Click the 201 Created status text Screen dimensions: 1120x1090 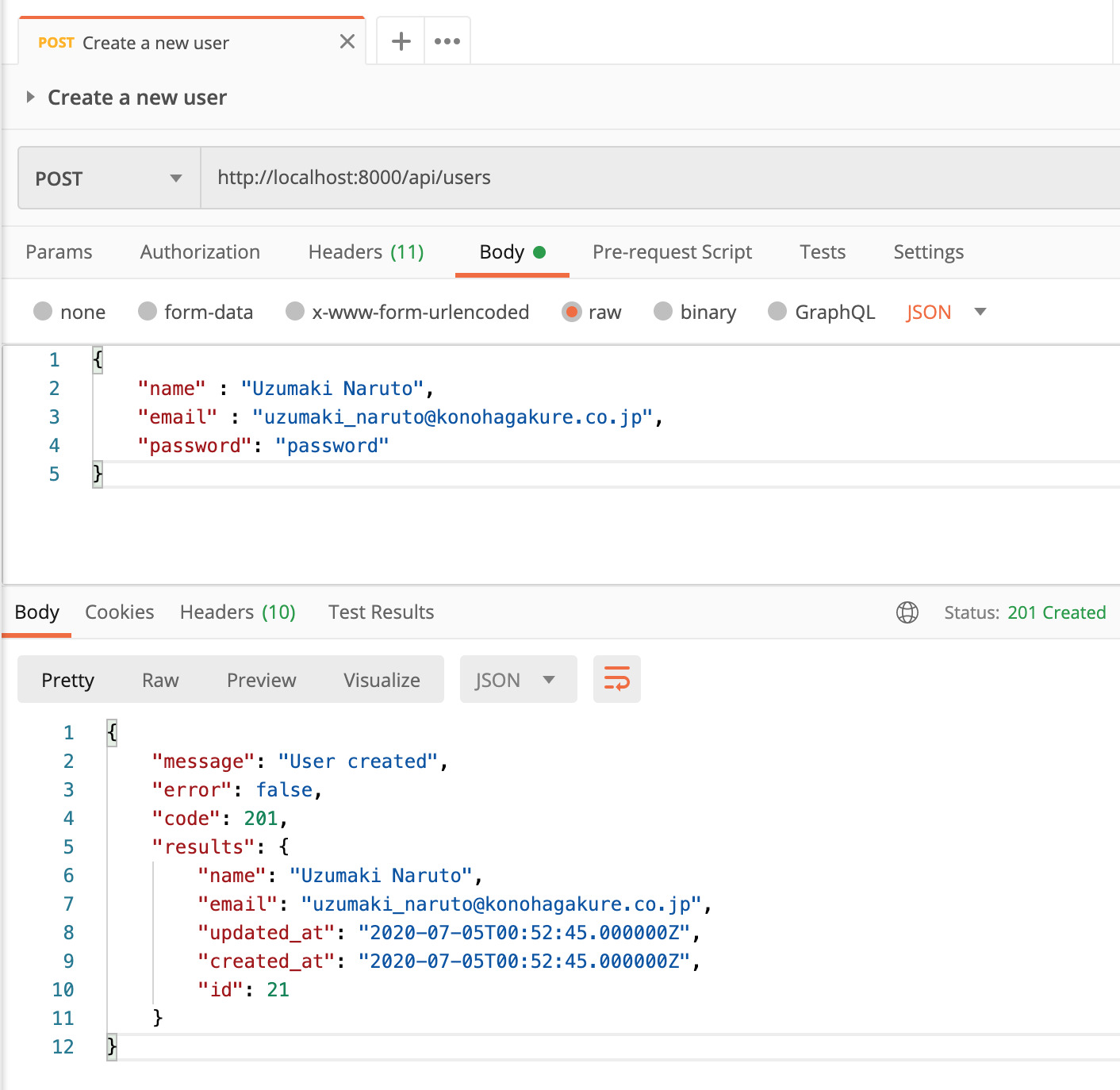1057,612
